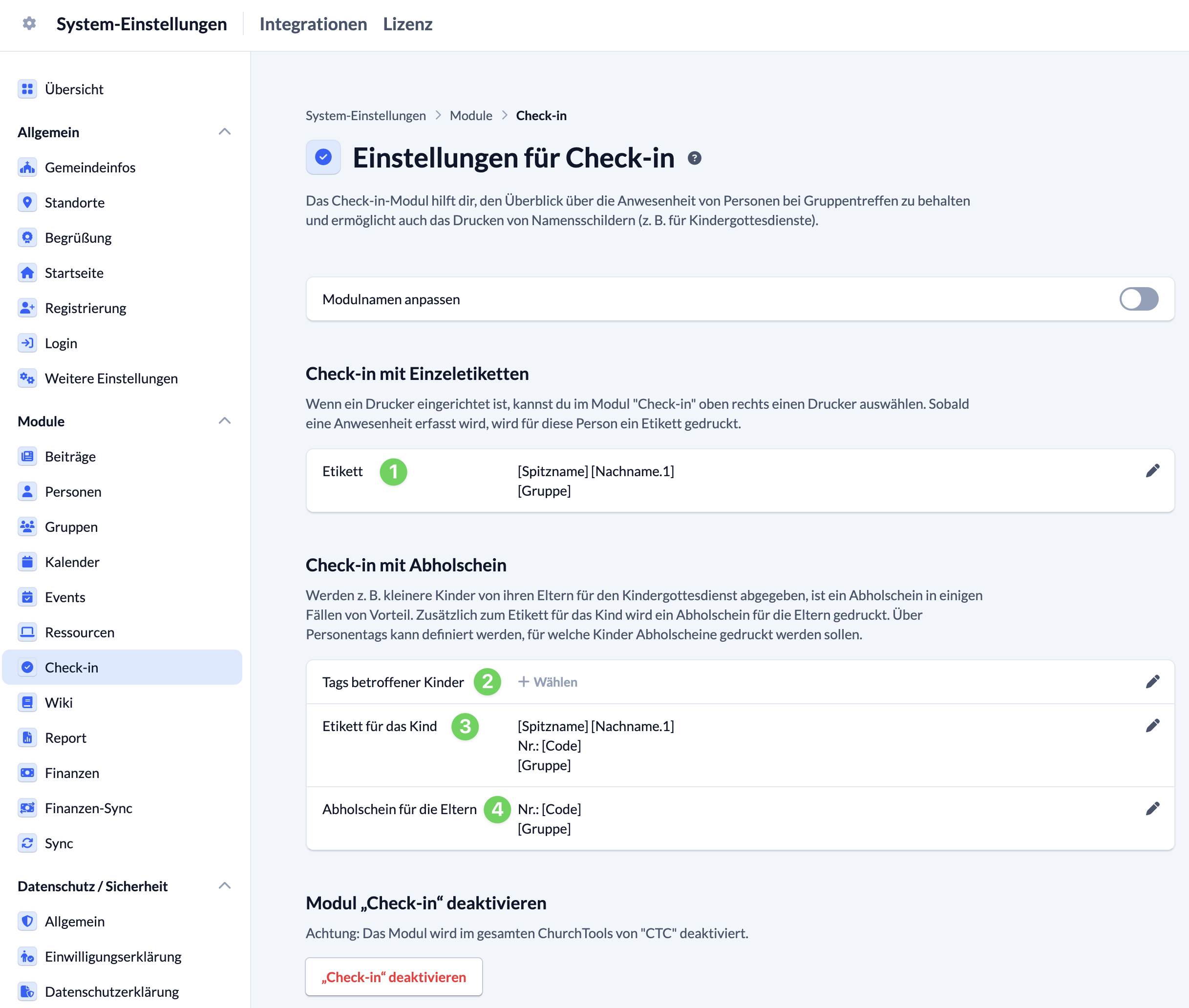Screen dimensions: 1189x1008
Task: Click + Wählen to choose child tags
Action: [x=548, y=682]
